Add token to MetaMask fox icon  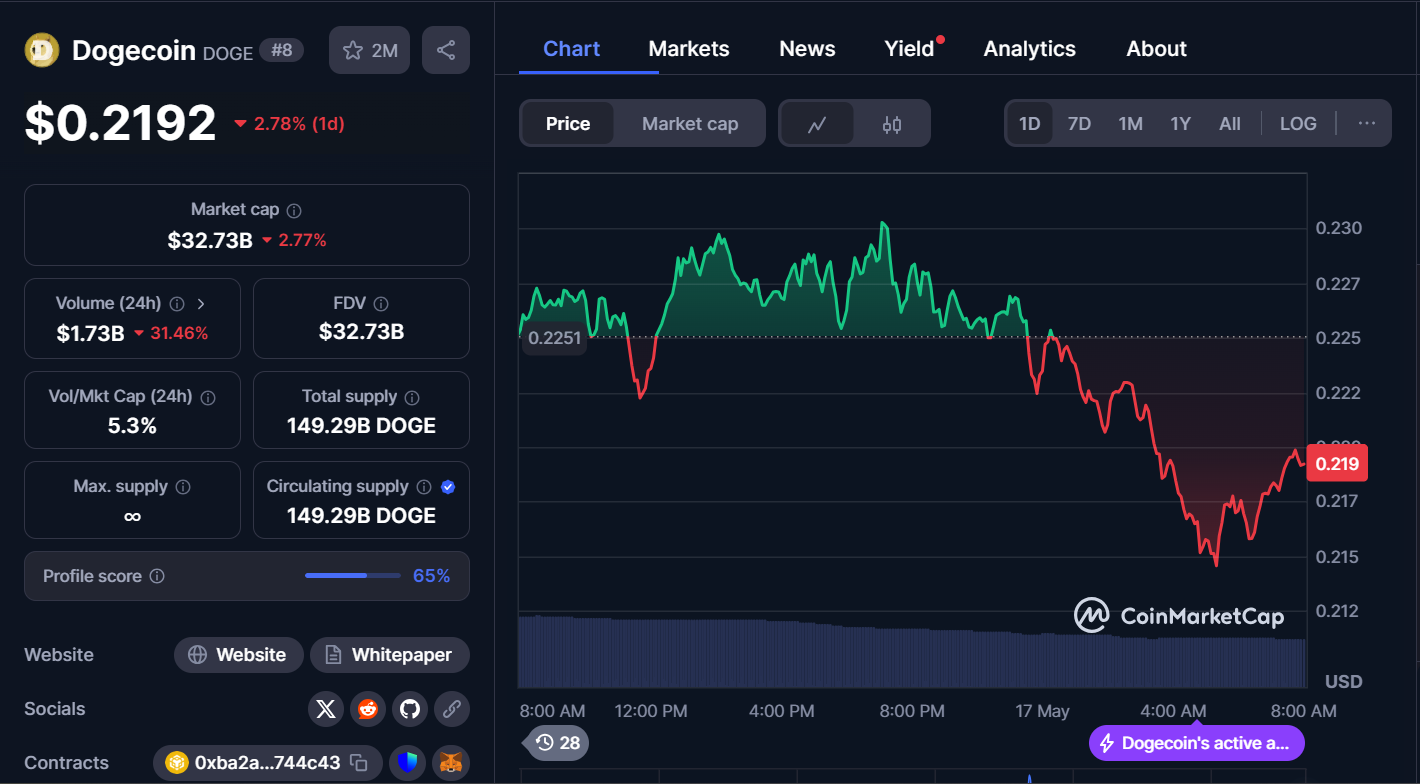pyautogui.click(x=451, y=763)
